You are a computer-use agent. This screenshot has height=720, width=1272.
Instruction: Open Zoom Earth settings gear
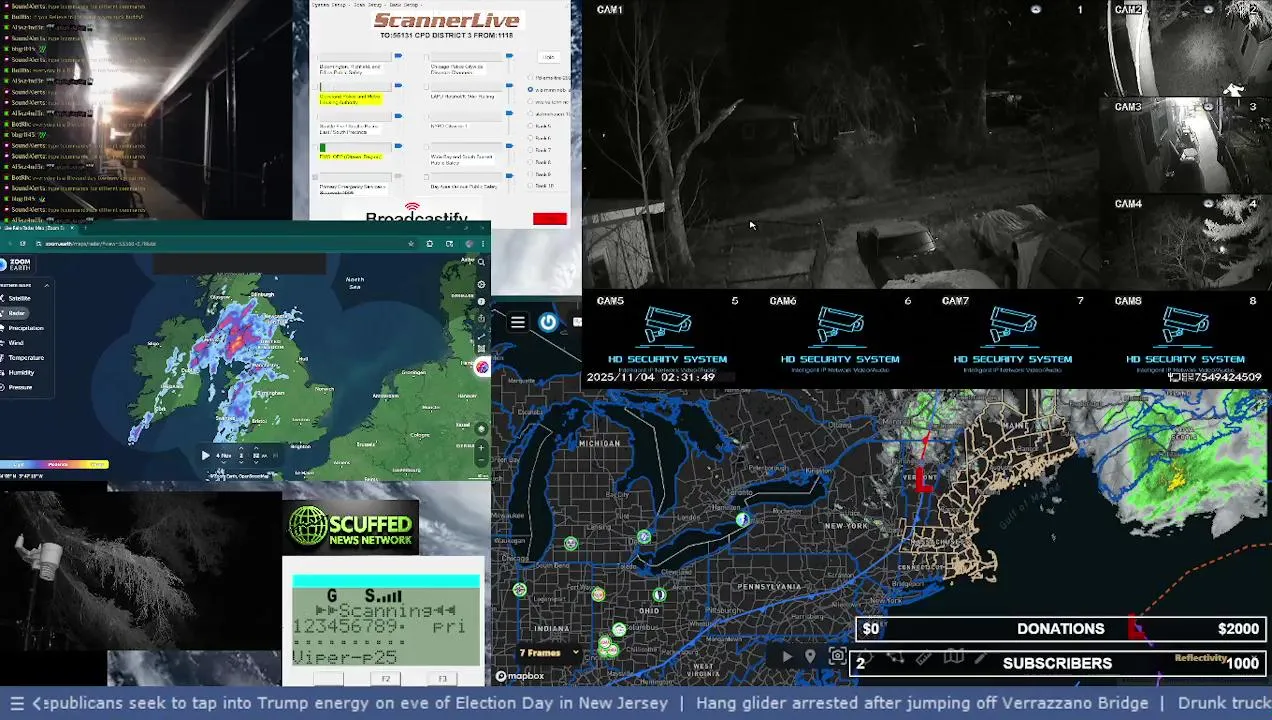tap(481, 284)
